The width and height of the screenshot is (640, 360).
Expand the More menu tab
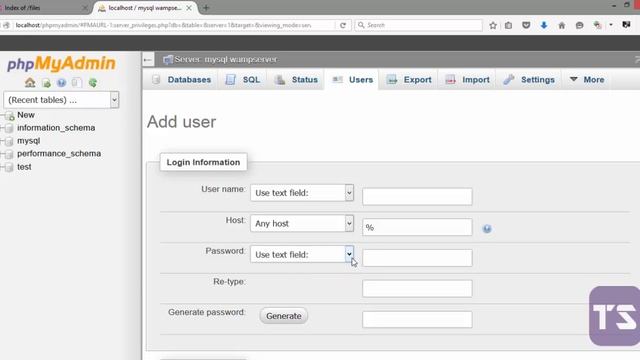click(587, 80)
